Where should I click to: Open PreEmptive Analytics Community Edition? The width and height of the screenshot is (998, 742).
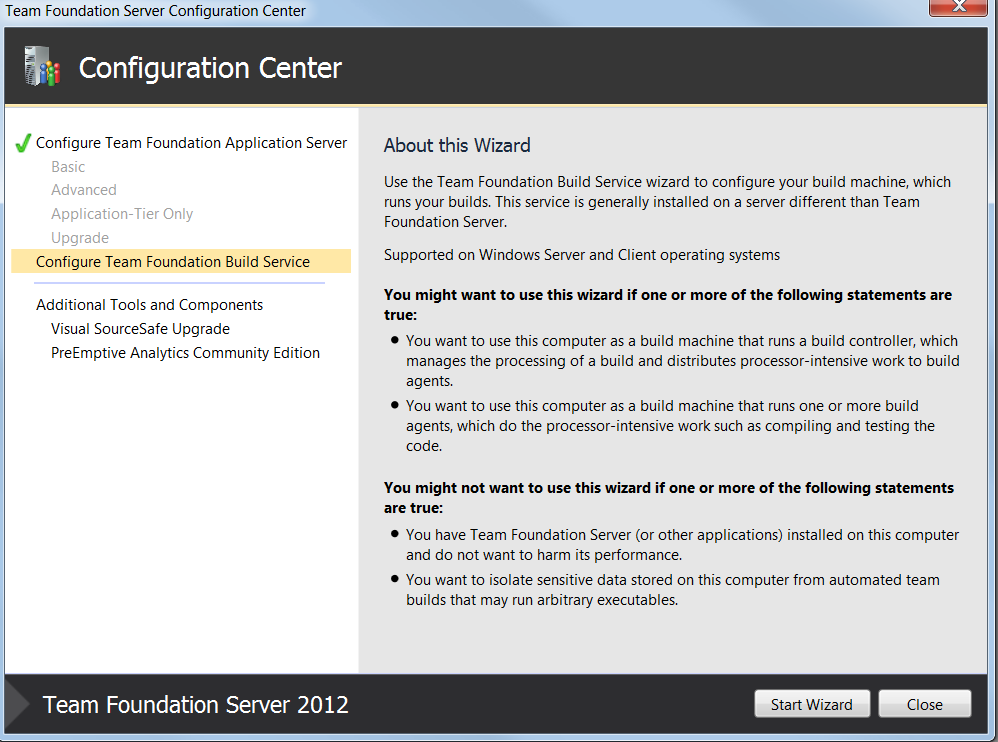(185, 353)
